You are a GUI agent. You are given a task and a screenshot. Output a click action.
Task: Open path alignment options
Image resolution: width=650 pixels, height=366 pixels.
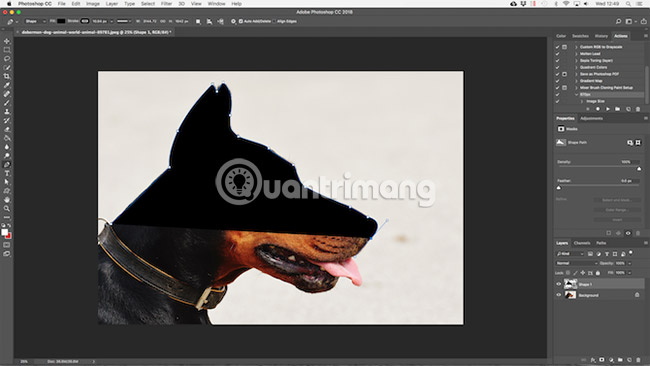(x=209, y=21)
